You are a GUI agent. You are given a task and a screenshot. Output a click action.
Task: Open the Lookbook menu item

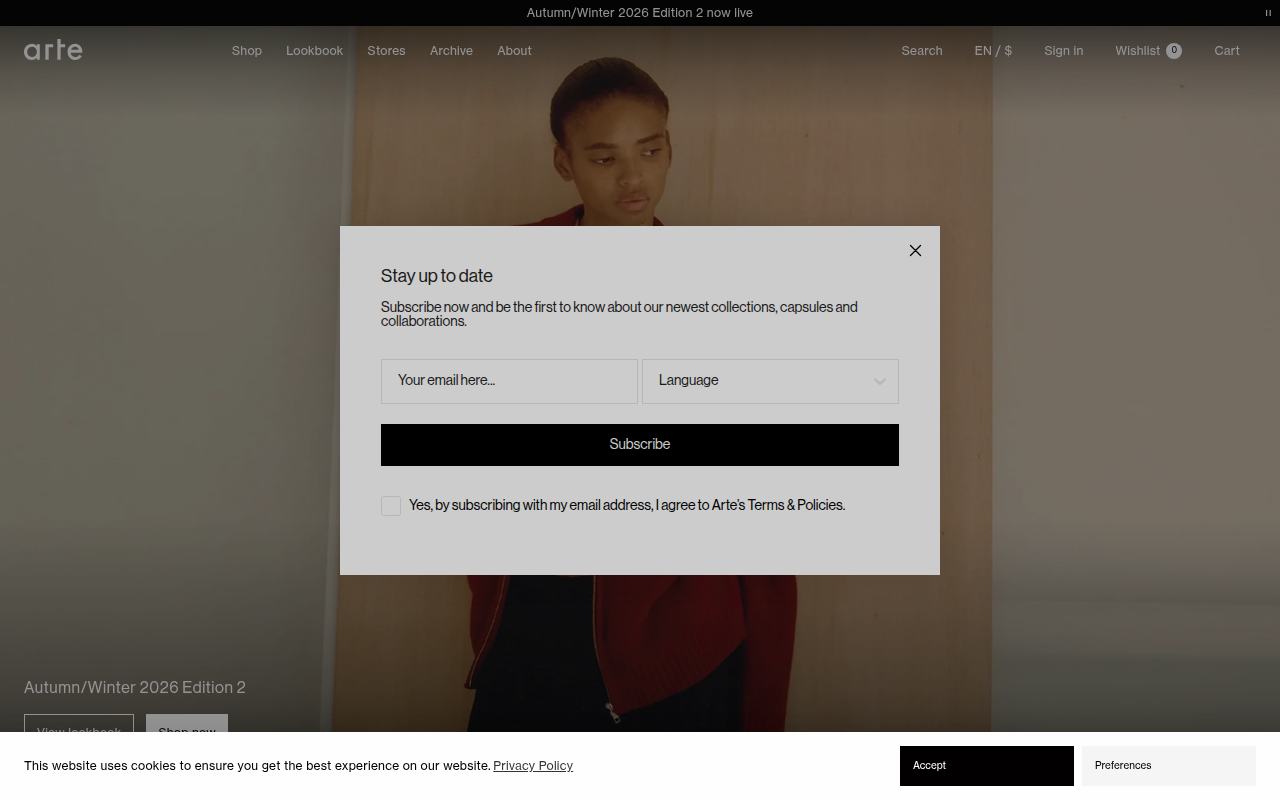point(314,51)
